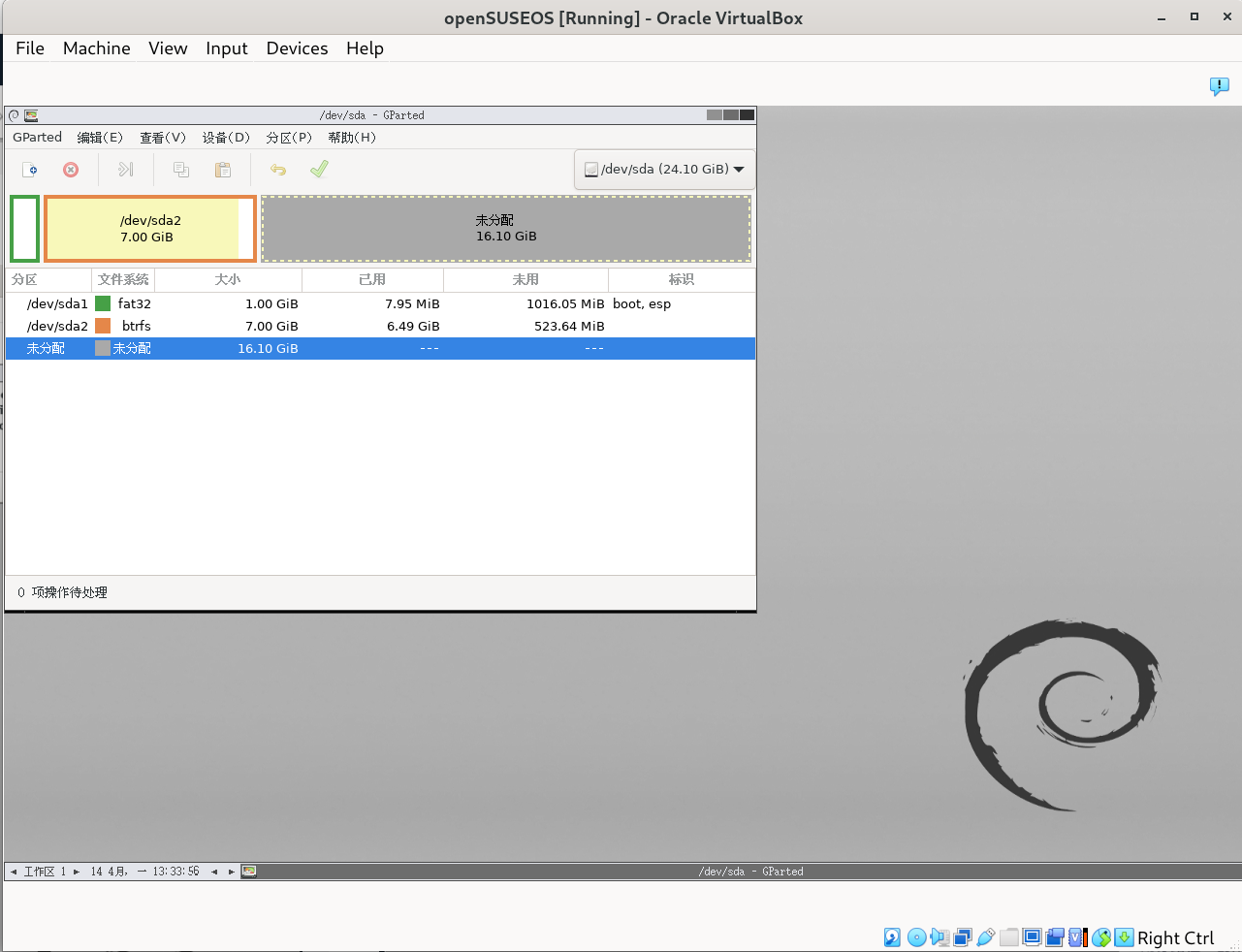The height and width of the screenshot is (952, 1242).
Task: Open VirtualBox File menu
Action: 30,48
